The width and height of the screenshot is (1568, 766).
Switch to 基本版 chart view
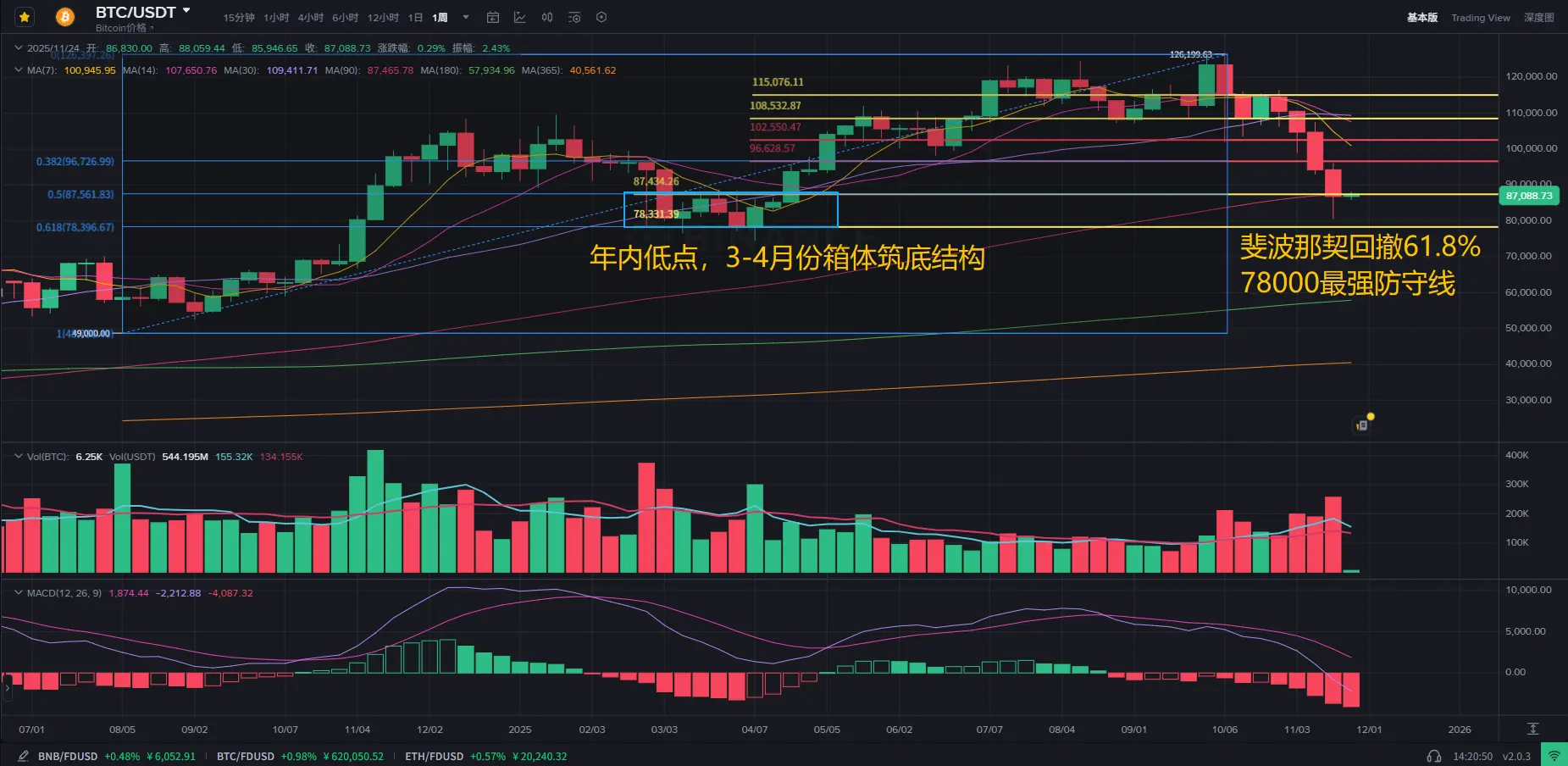pyautogui.click(x=1422, y=18)
